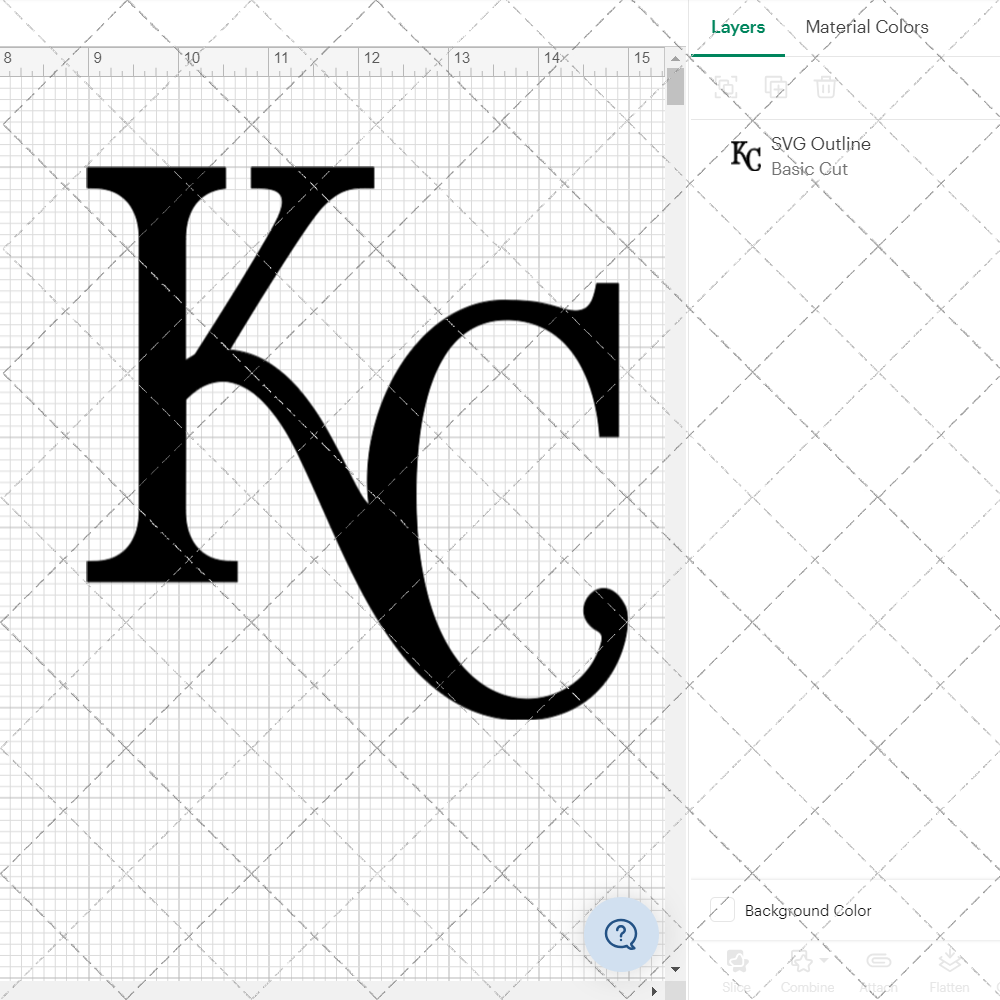Open the help chat bubble button
This screenshot has width=1000, height=1000.
click(x=621, y=934)
